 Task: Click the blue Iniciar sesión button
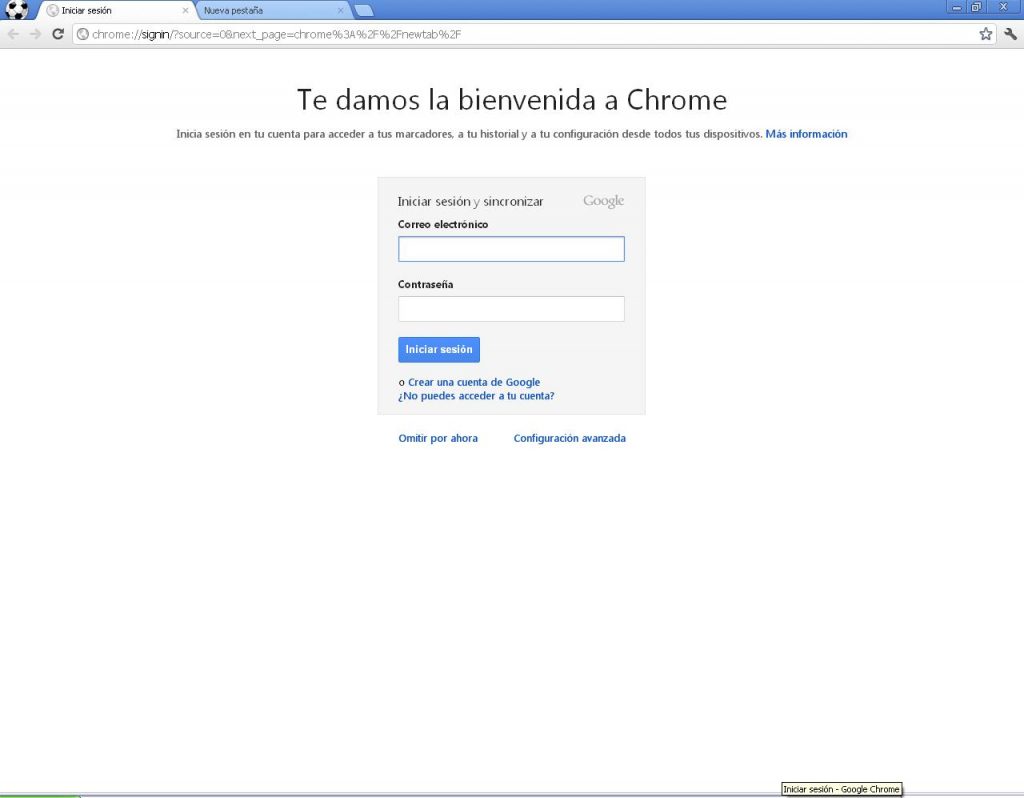439,349
